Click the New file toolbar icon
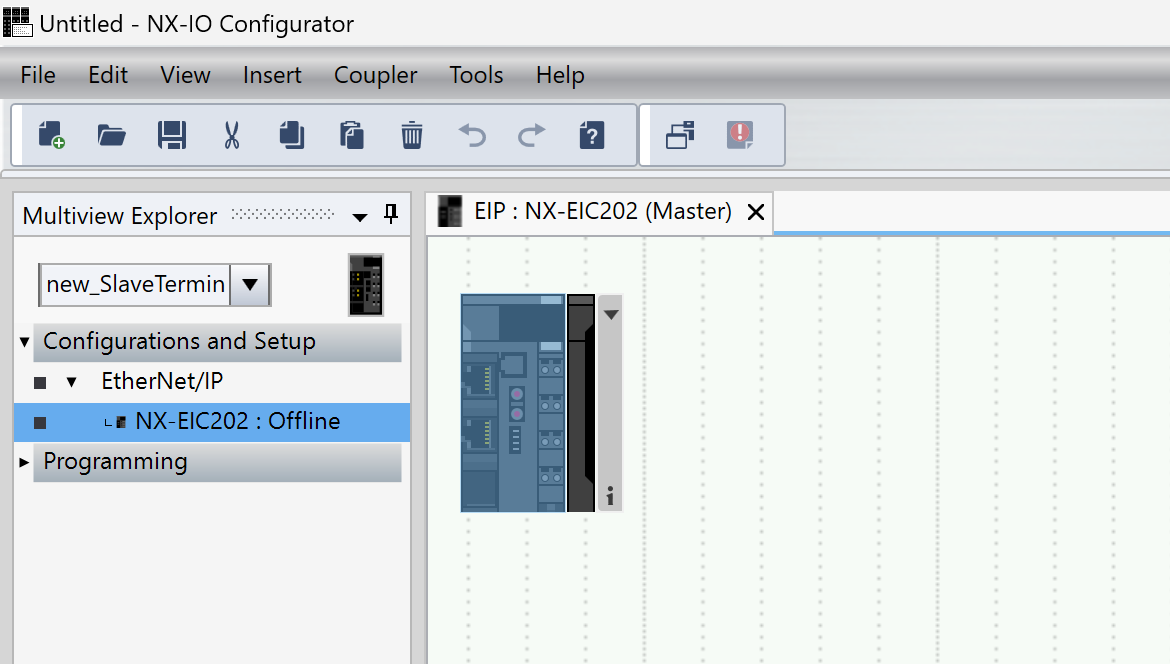This screenshot has height=664, width=1170. (51, 135)
